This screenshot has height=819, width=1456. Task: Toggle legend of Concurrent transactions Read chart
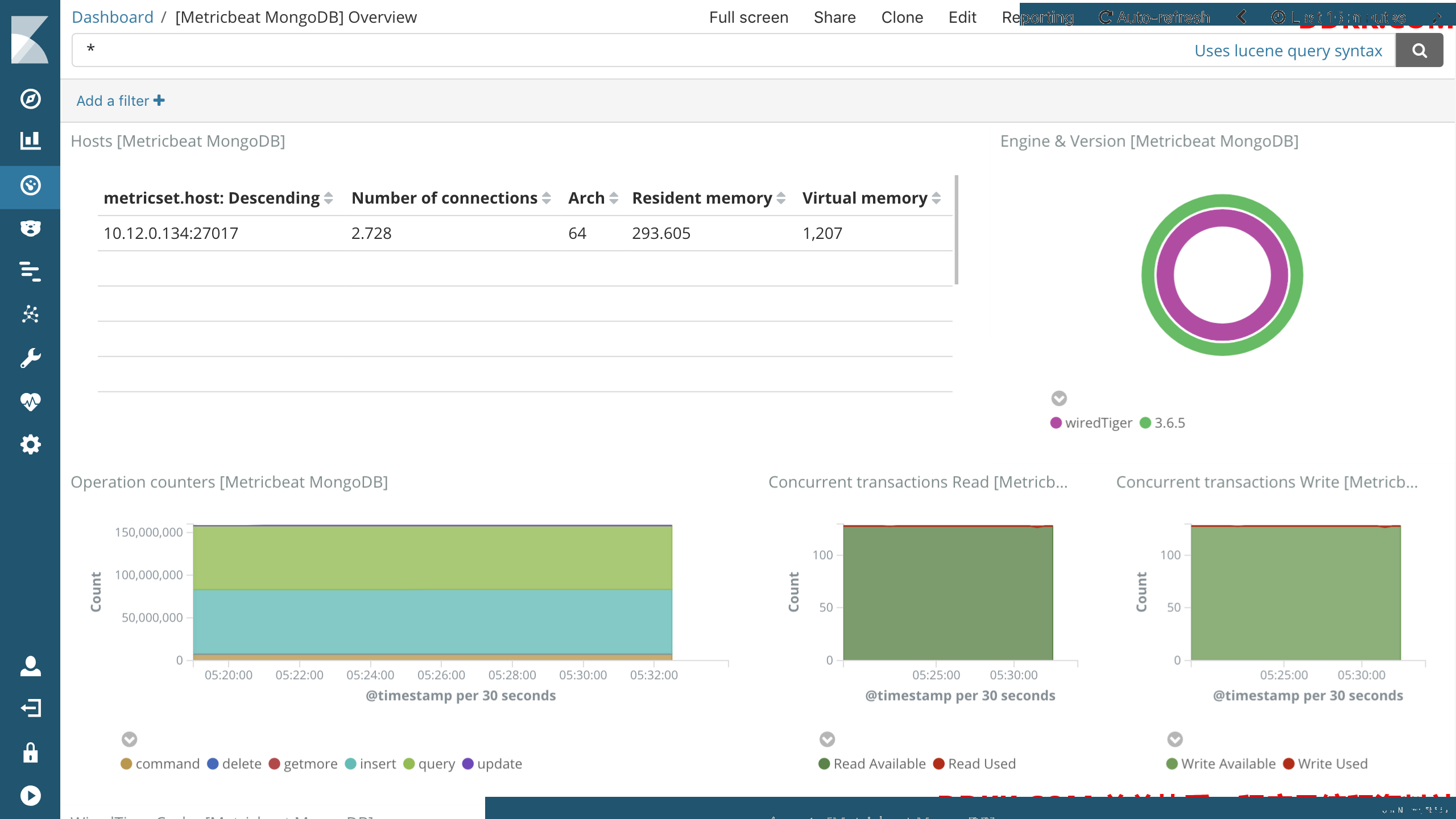coord(827,739)
